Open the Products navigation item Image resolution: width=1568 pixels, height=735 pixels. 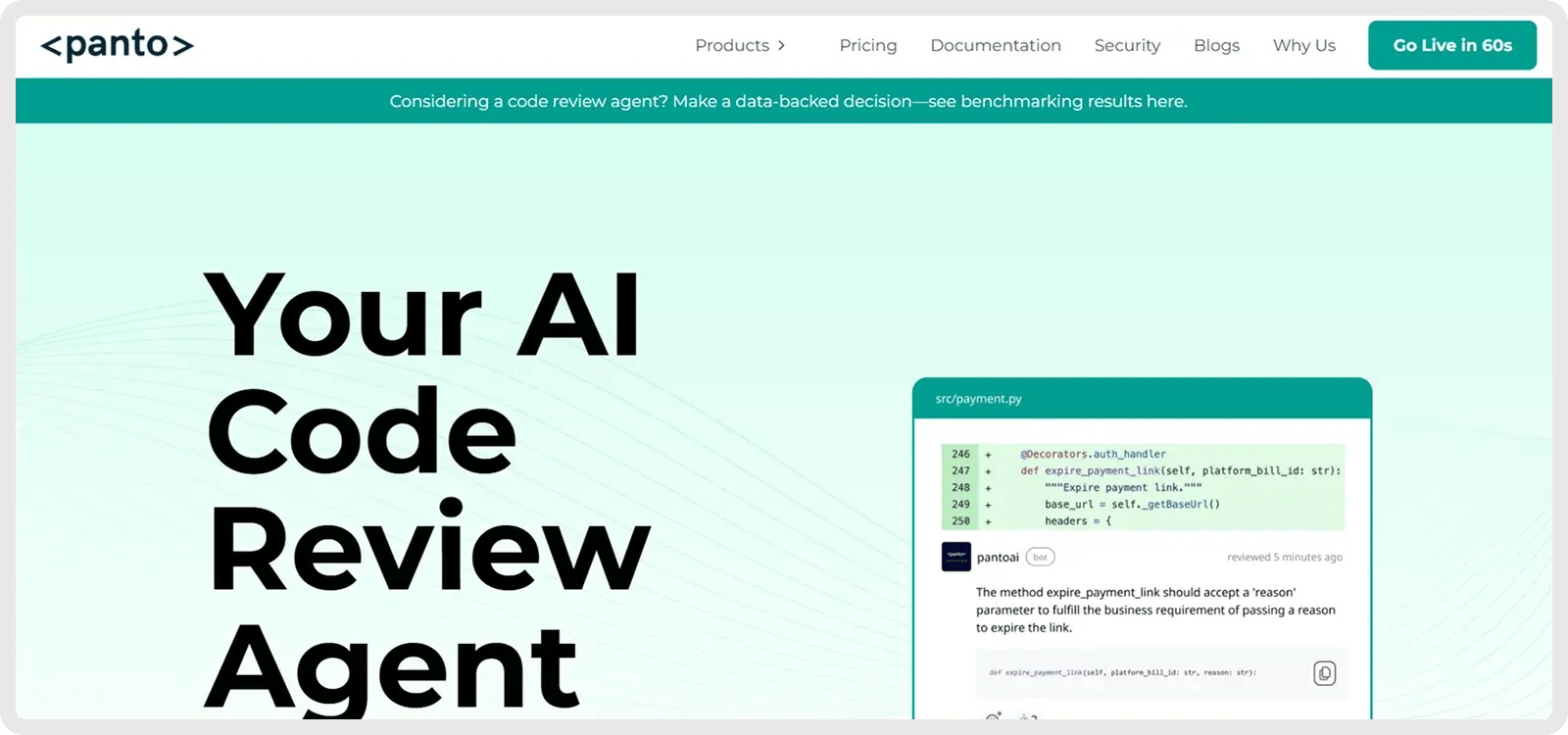pos(731,46)
